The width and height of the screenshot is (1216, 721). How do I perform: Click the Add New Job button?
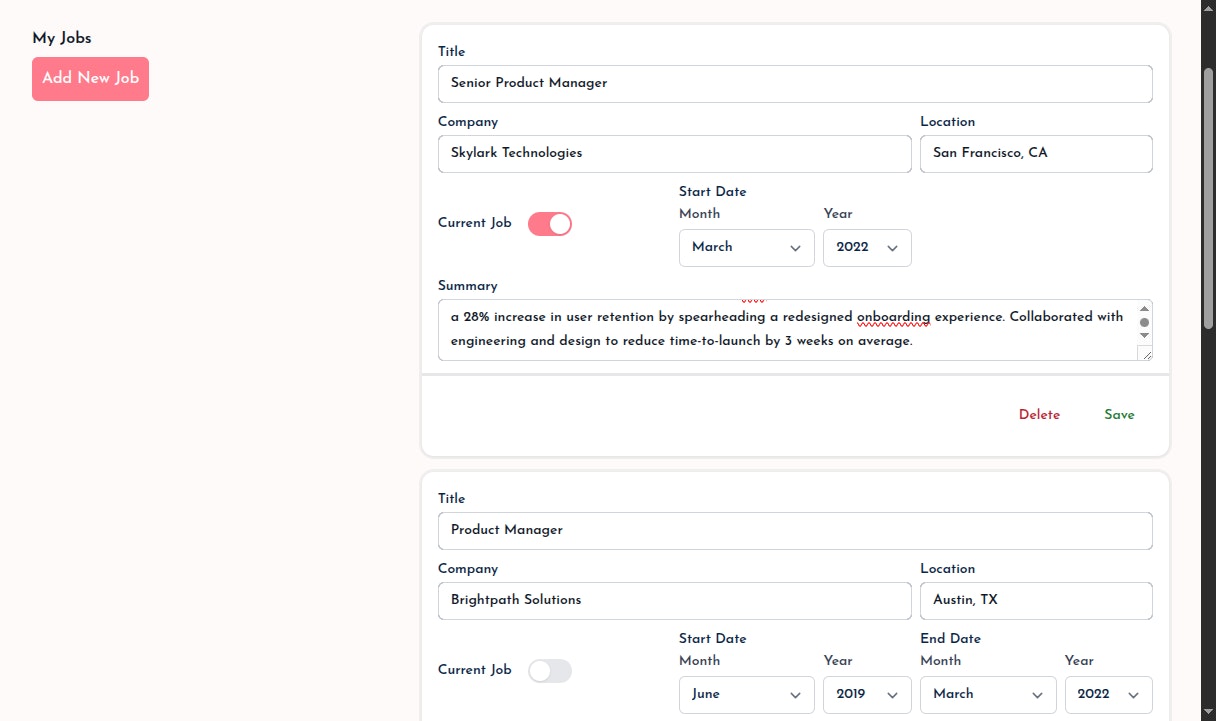coord(90,78)
